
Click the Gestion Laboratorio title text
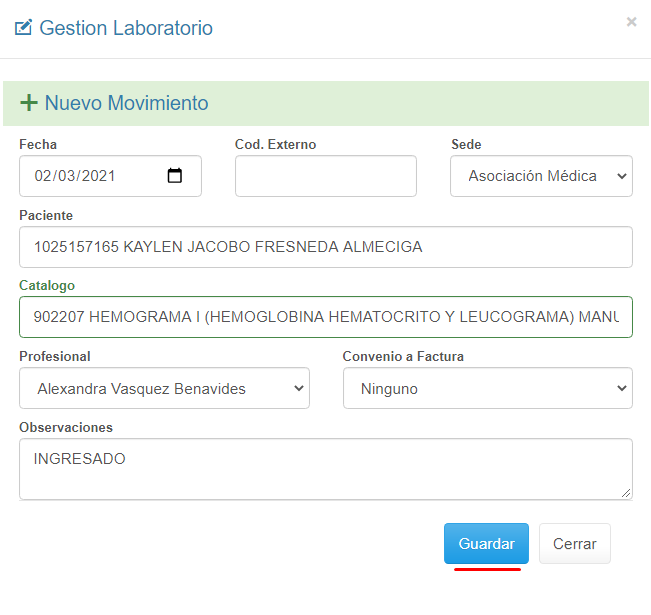click(x=126, y=28)
